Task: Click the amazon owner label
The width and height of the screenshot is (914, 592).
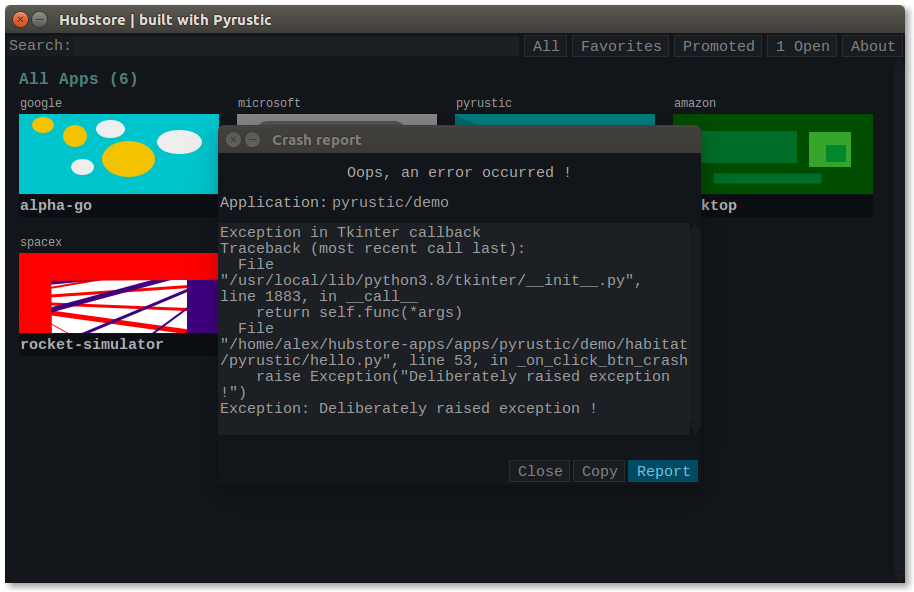Action: point(695,103)
